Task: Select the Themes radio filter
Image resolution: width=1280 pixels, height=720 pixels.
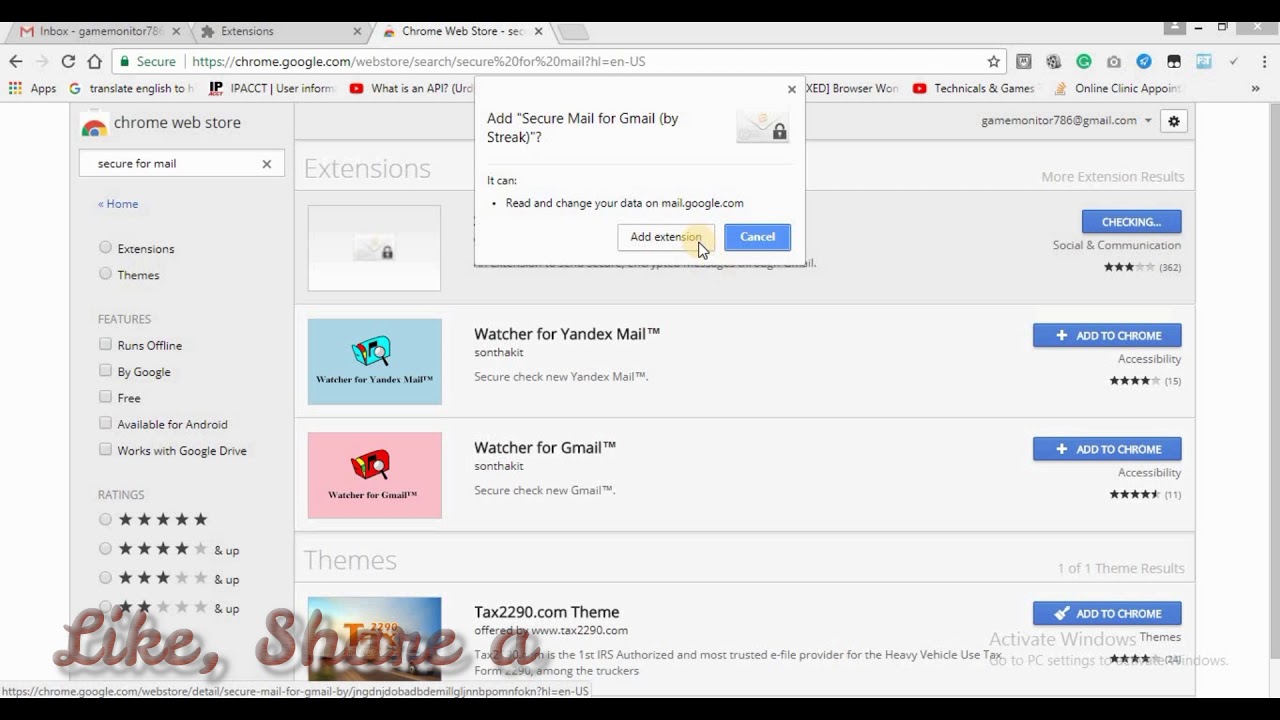Action: pos(105,274)
